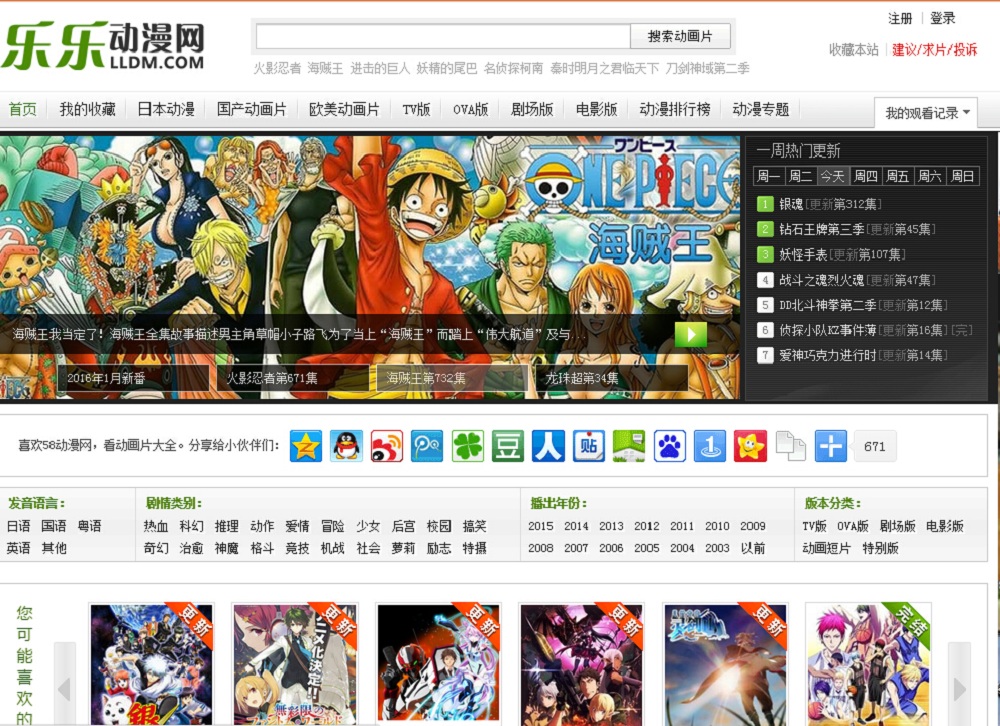Open the 首页 navigation tab
The width and height of the screenshot is (1000, 726).
tap(22, 109)
